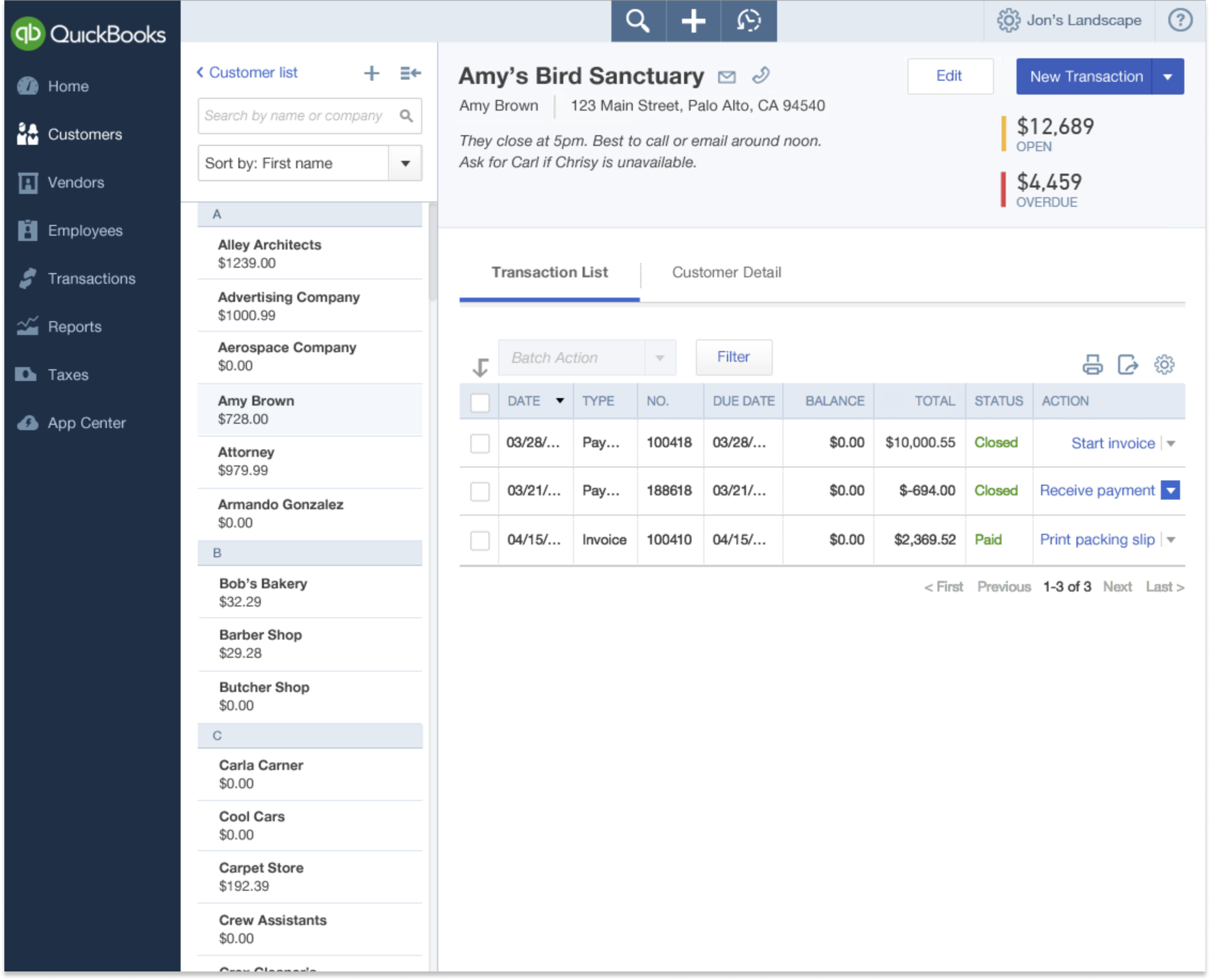Check the select-all checkbox in table header
This screenshot has height=980, width=1210.
tap(479, 402)
